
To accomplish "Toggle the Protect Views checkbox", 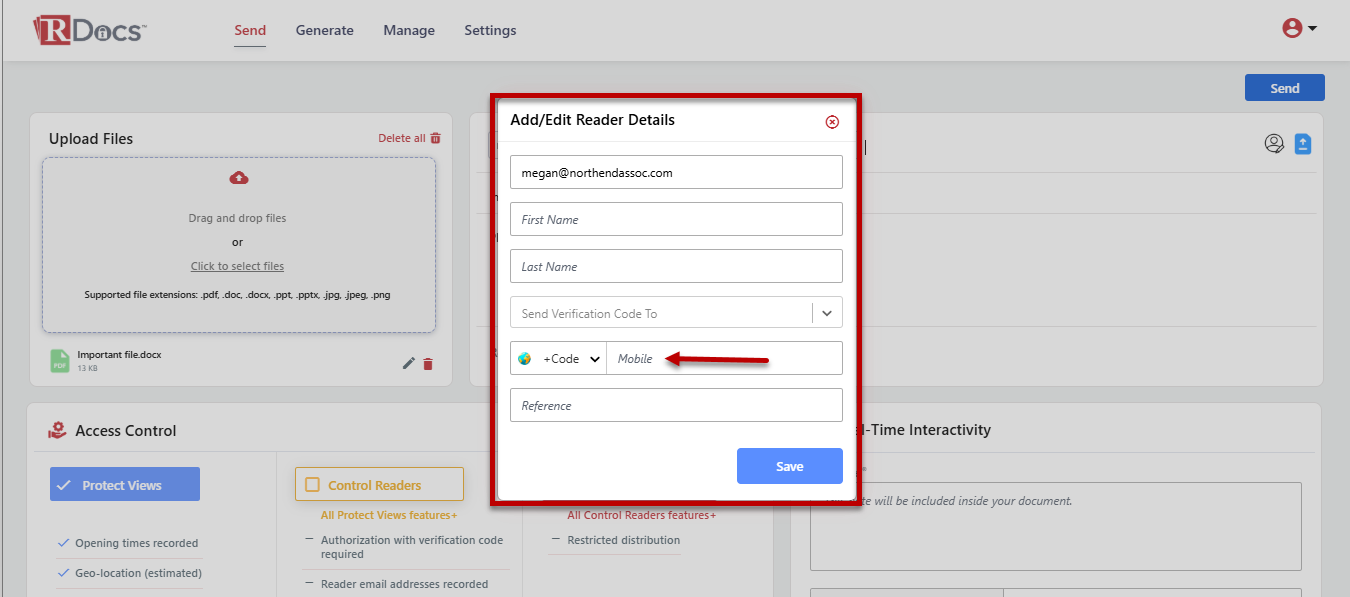I will pyautogui.click(x=64, y=485).
